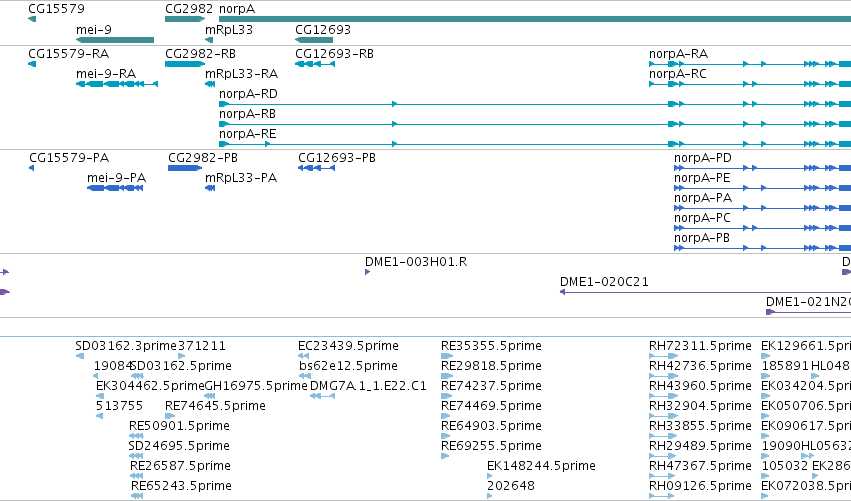Image resolution: width=851 pixels, height=501 pixels.
Task: Select the EK148244.5prime EST arrow
Action: [490, 476]
